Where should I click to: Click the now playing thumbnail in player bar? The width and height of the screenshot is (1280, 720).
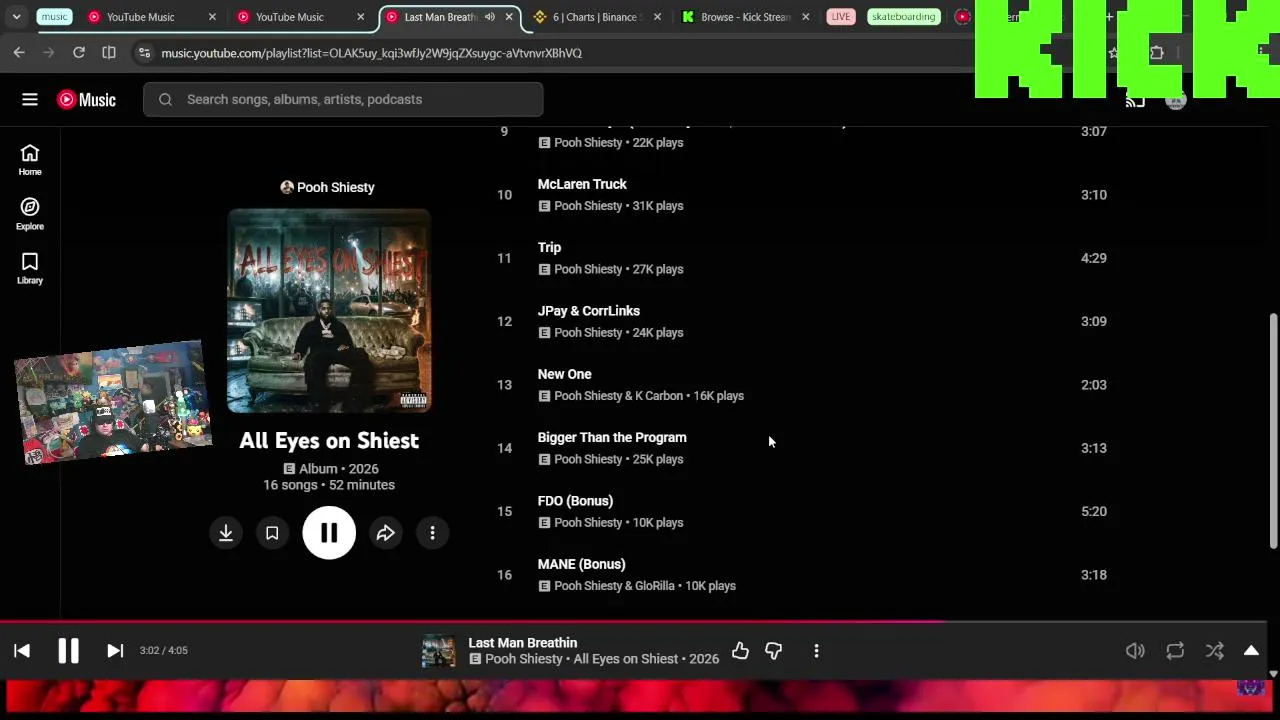438,651
